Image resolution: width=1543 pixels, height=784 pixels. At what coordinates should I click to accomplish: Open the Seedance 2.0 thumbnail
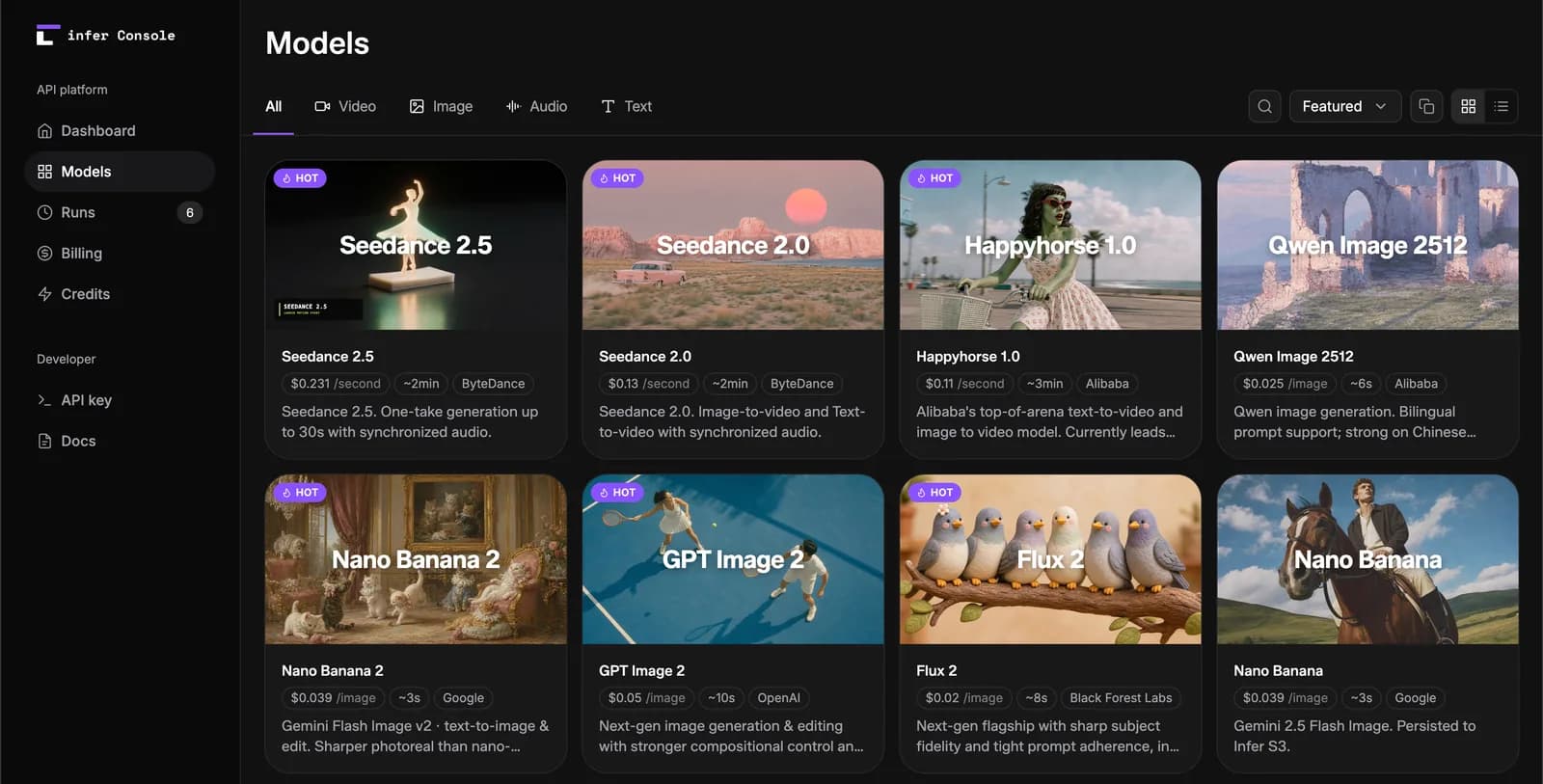[733, 245]
